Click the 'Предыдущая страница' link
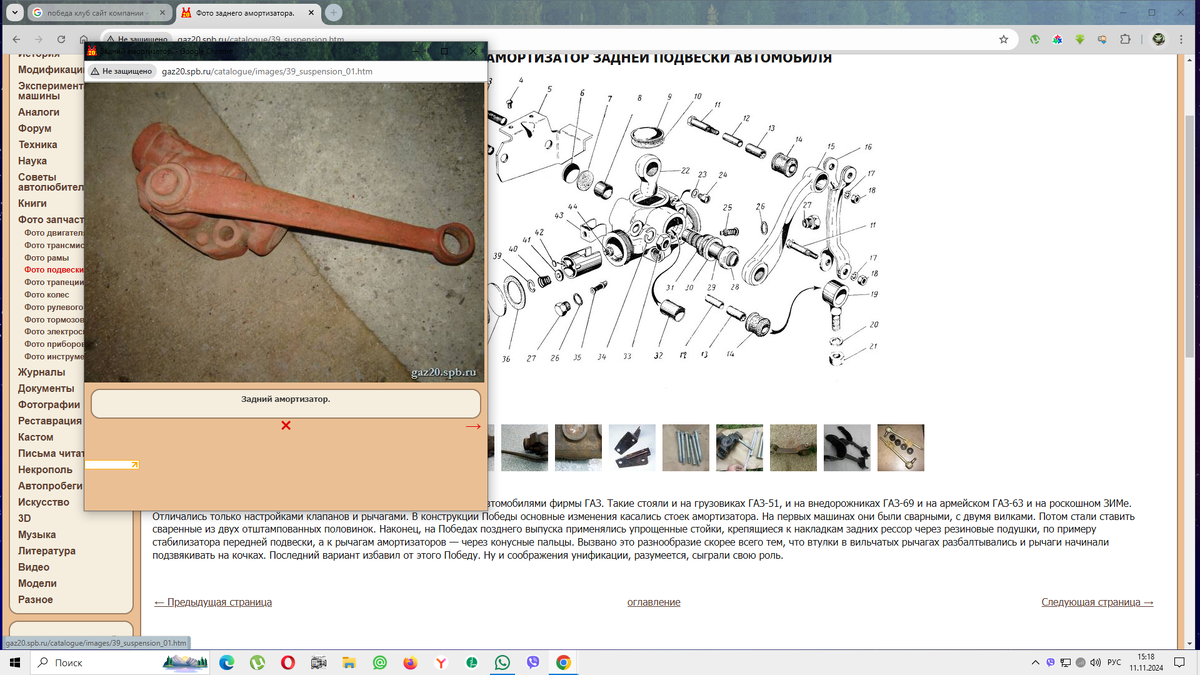This screenshot has width=1200, height=675. point(212,602)
